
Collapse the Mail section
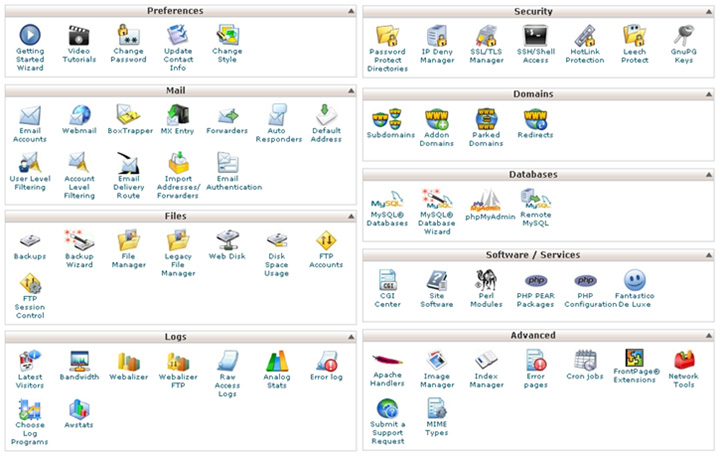[x=351, y=91]
